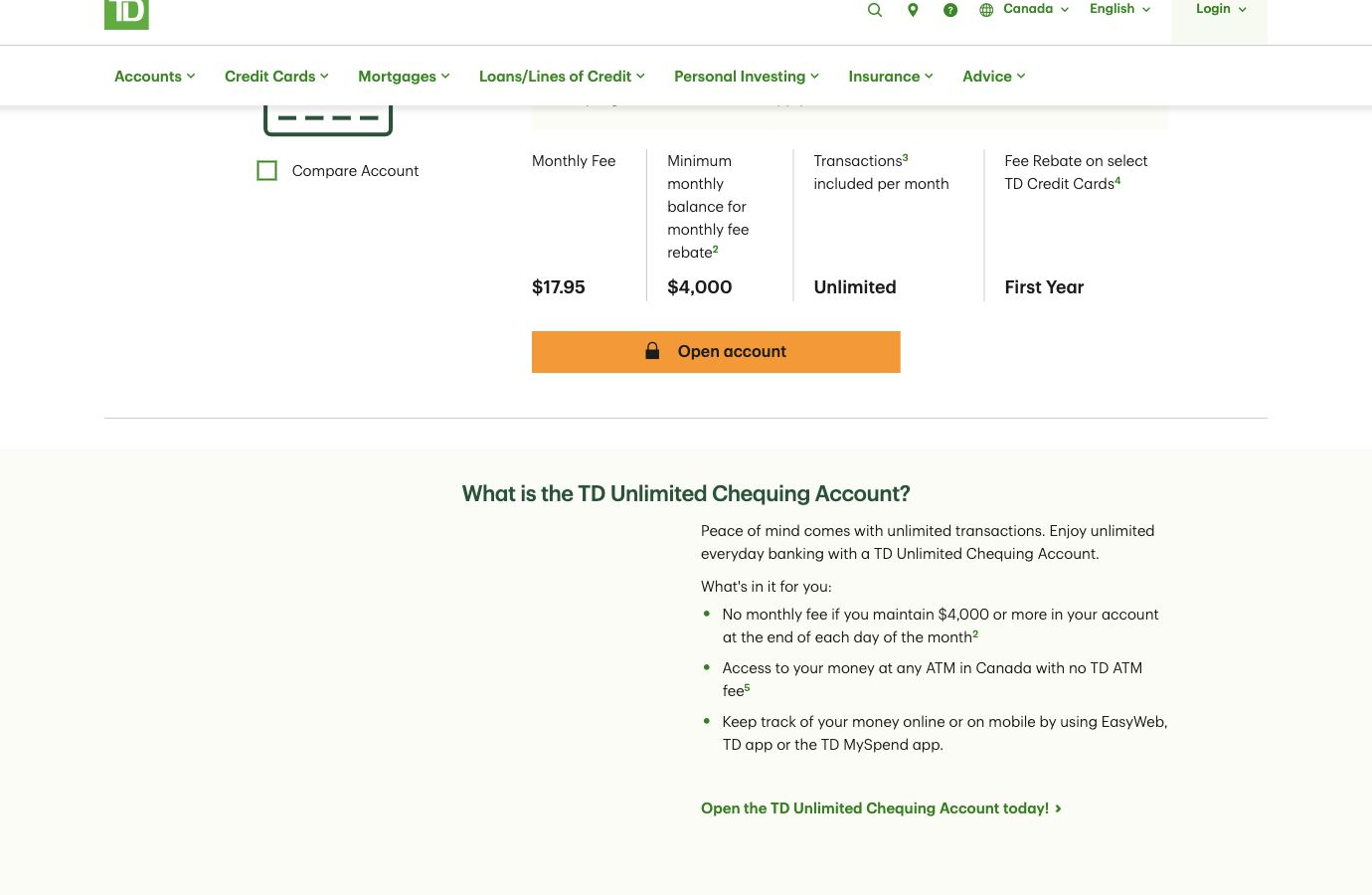Expand the Credit Cards menu chevron

[324, 76]
